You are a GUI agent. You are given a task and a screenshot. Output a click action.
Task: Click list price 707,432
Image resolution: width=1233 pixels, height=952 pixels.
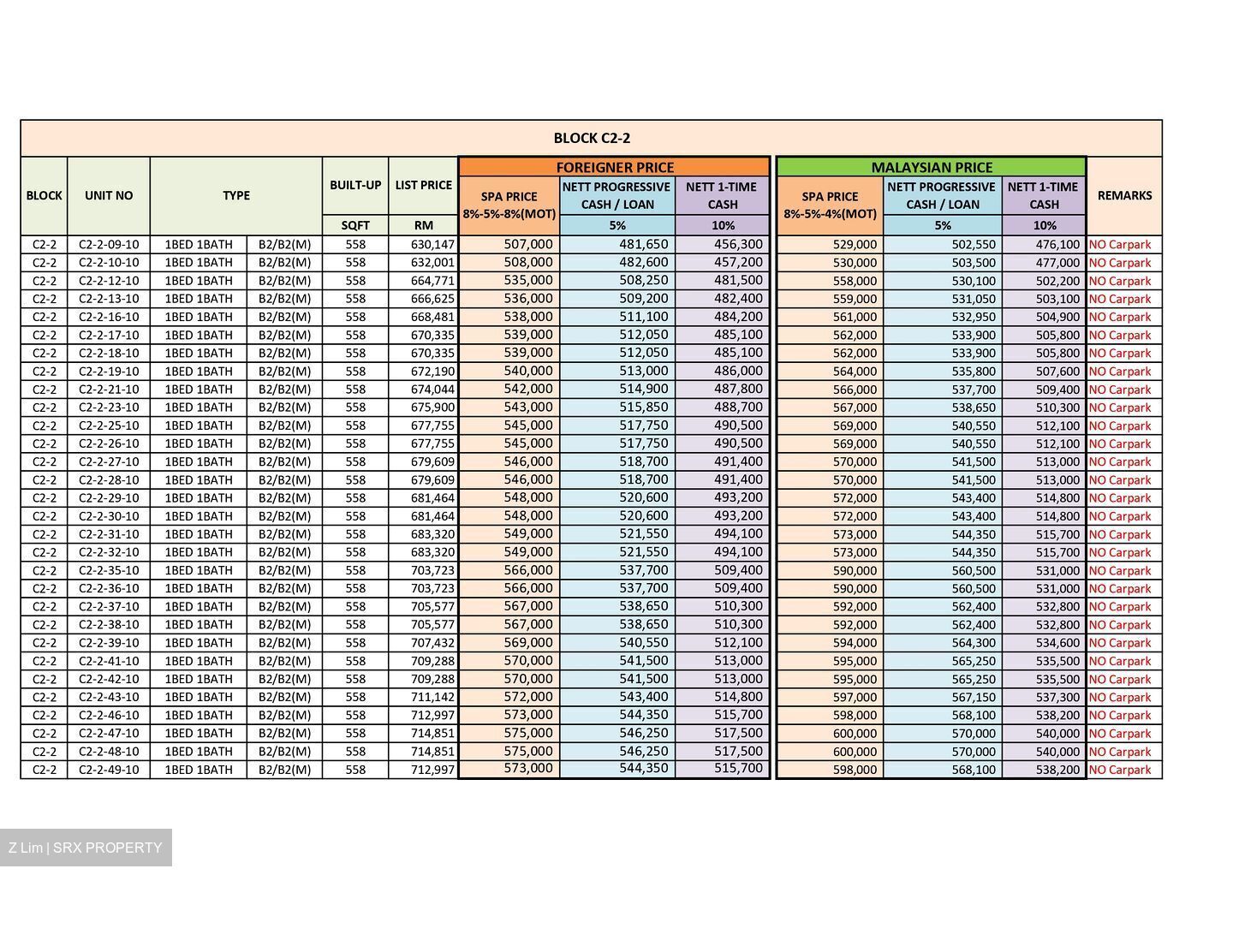(432, 643)
